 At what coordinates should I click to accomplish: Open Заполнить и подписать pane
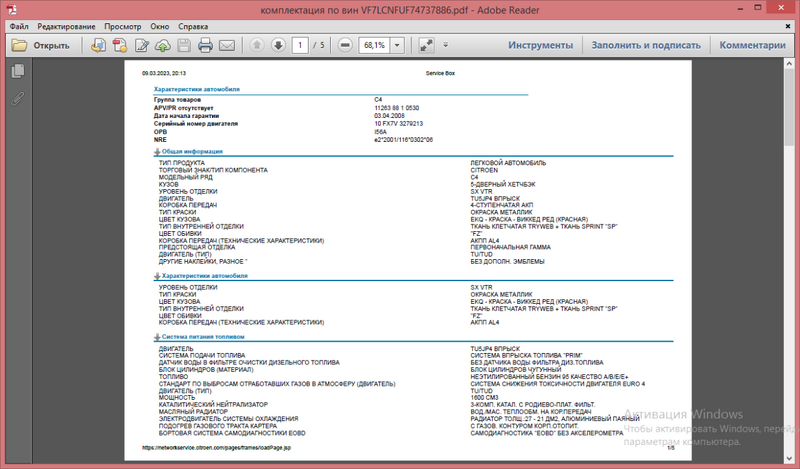645,45
